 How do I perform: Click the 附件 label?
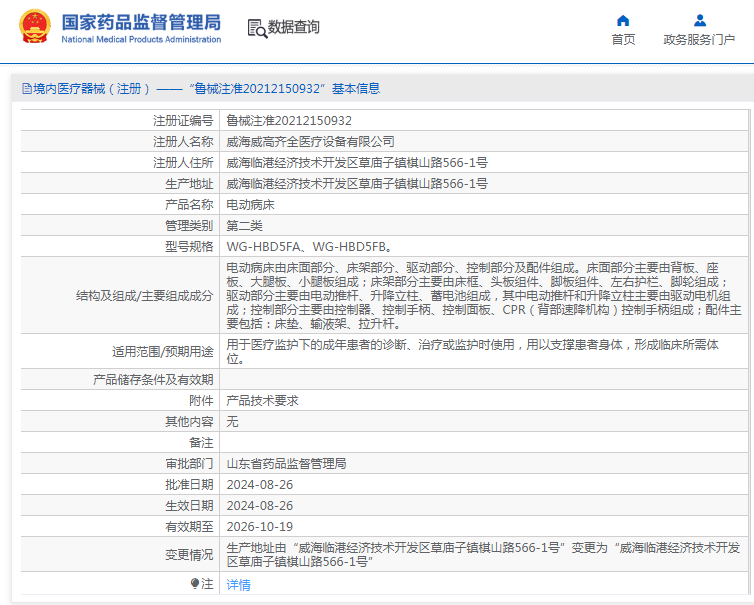[x=201, y=401]
